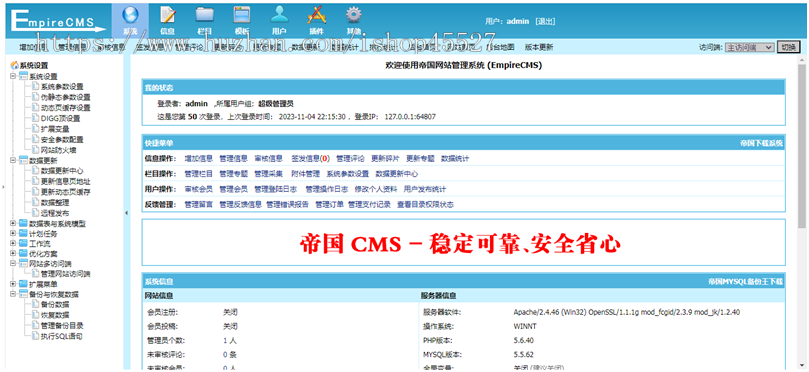Image resolution: width=809 pixels, height=372 pixels.
Task: Select 更新动态页缓存 in the tree
Action: click(66, 192)
